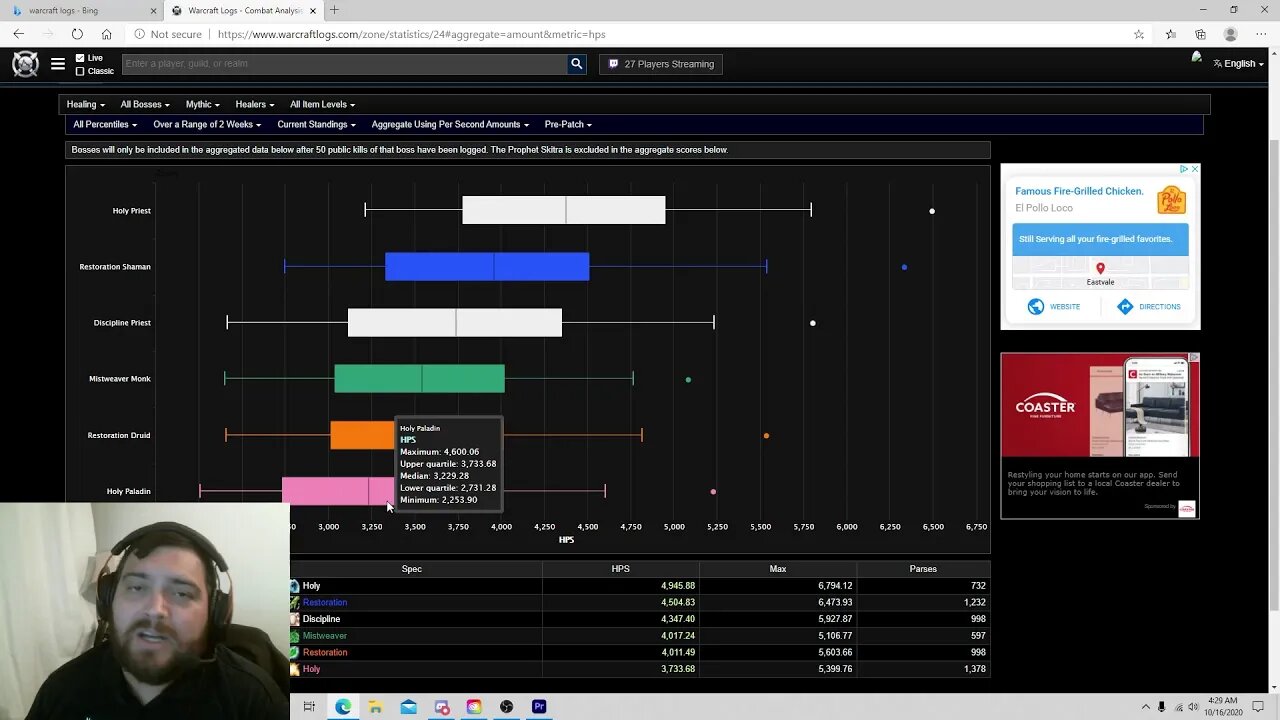This screenshot has width=1280, height=720.
Task: Click the Holy Priest outlier dot on chart
Action: [x=932, y=211]
